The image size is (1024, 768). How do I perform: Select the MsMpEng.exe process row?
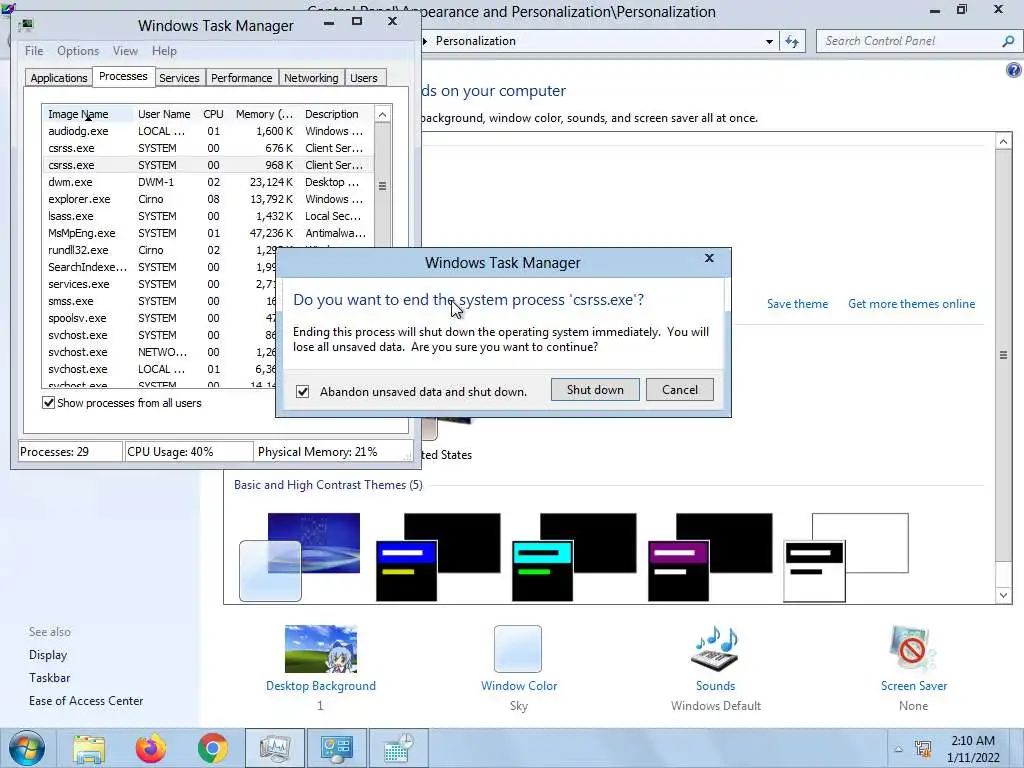pyautogui.click(x=208, y=233)
